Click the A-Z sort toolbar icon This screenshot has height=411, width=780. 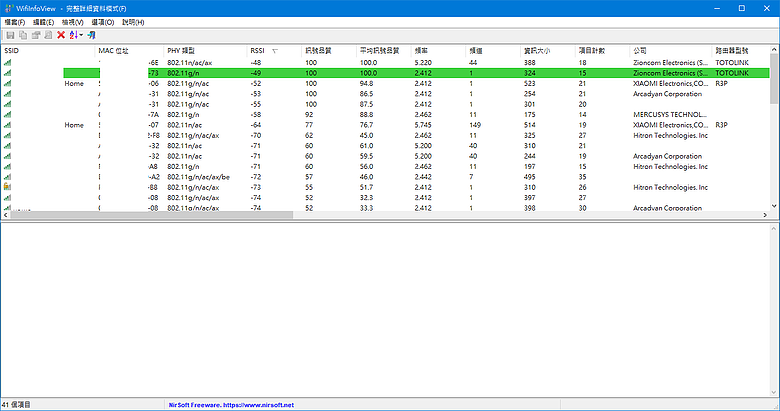pos(74,35)
